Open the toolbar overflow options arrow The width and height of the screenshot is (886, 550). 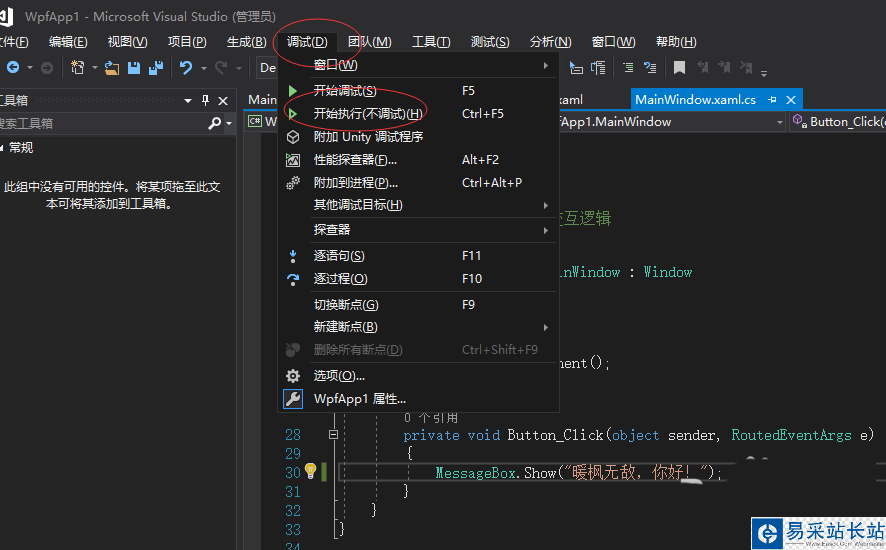(x=764, y=73)
